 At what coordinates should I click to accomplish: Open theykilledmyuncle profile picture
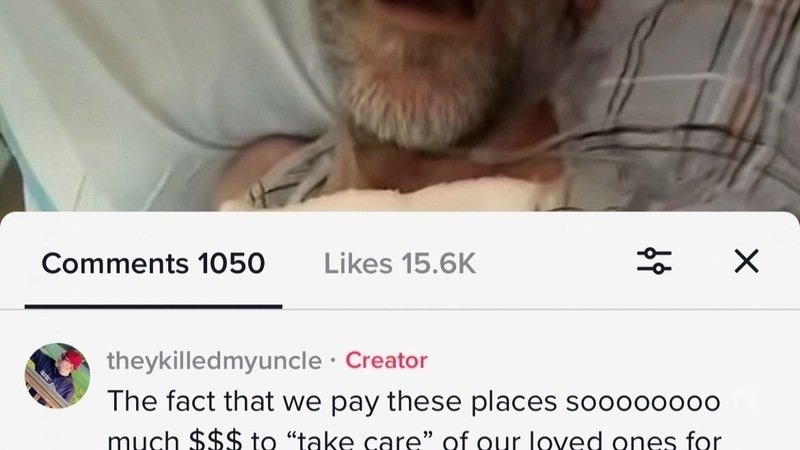point(58,376)
